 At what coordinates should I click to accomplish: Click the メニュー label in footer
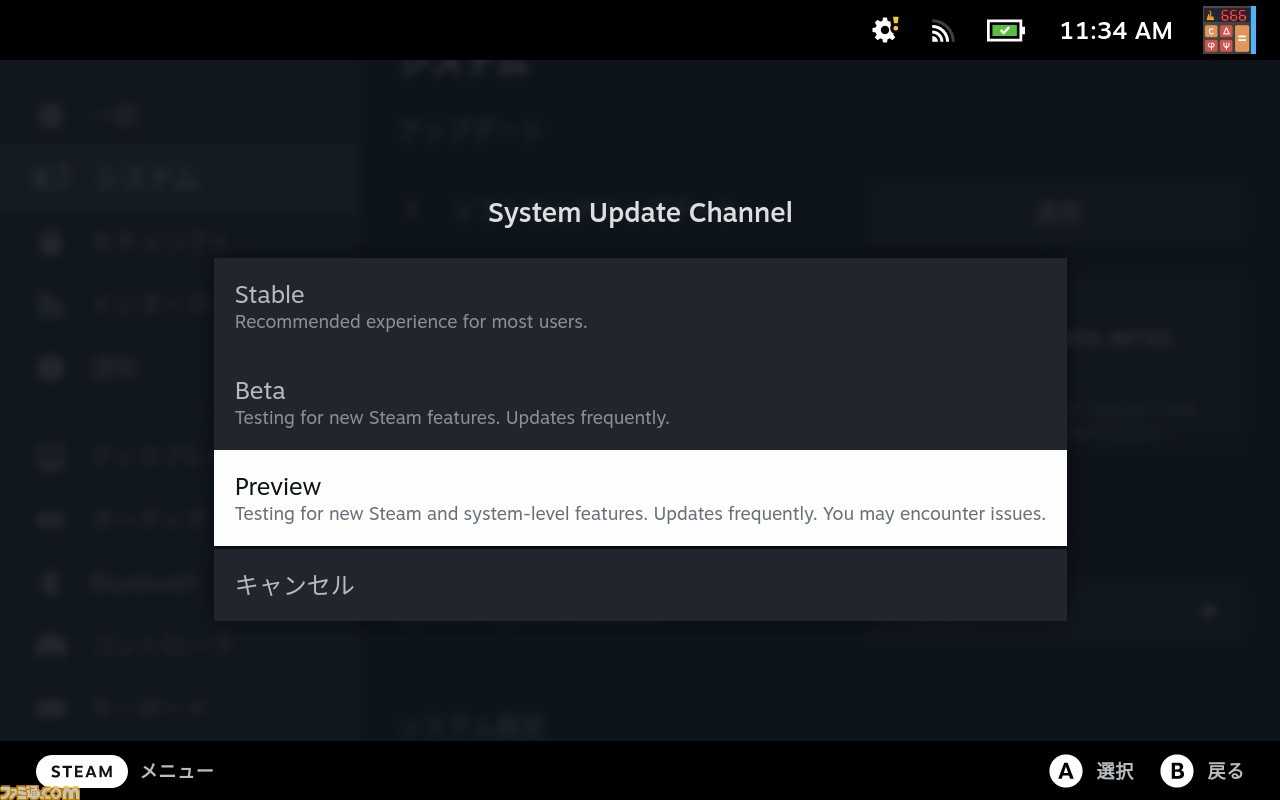coord(177,771)
